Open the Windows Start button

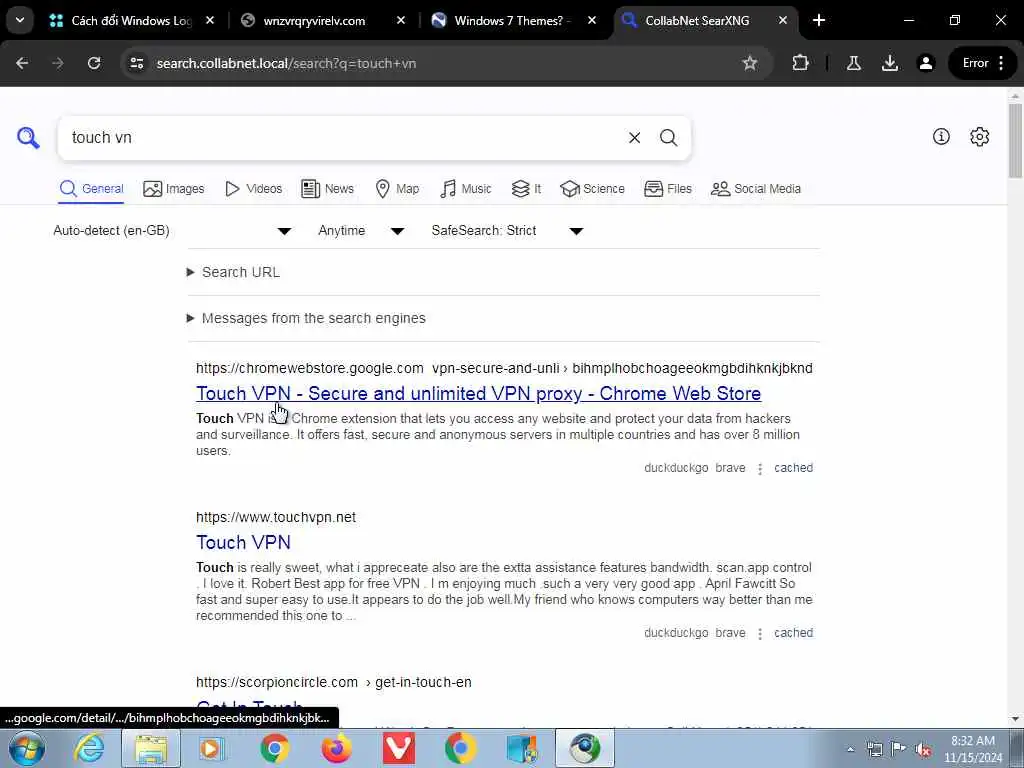click(27, 748)
